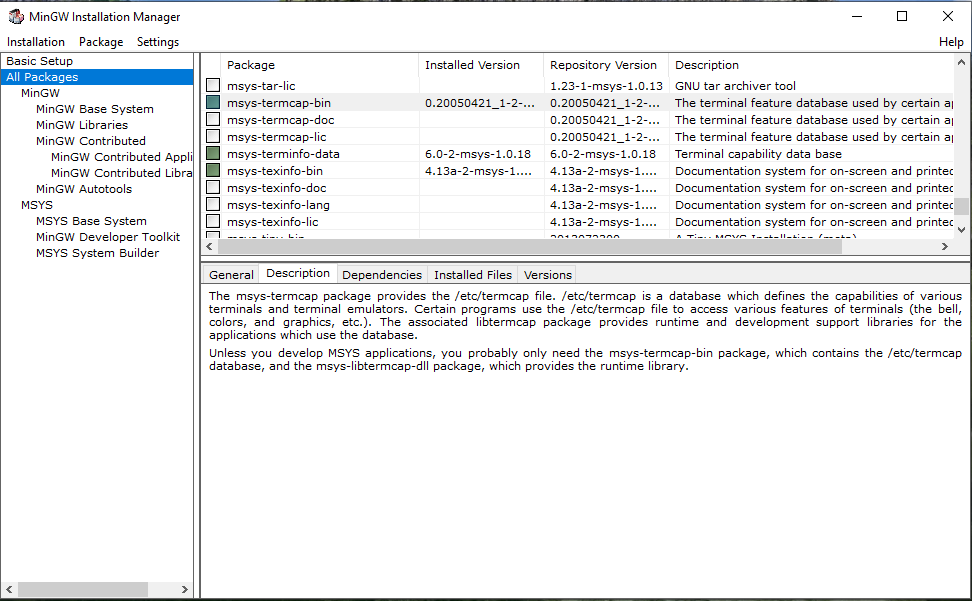Click the MinGW application icon in title bar
The image size is (972, 601).
[x=16, y=16]
